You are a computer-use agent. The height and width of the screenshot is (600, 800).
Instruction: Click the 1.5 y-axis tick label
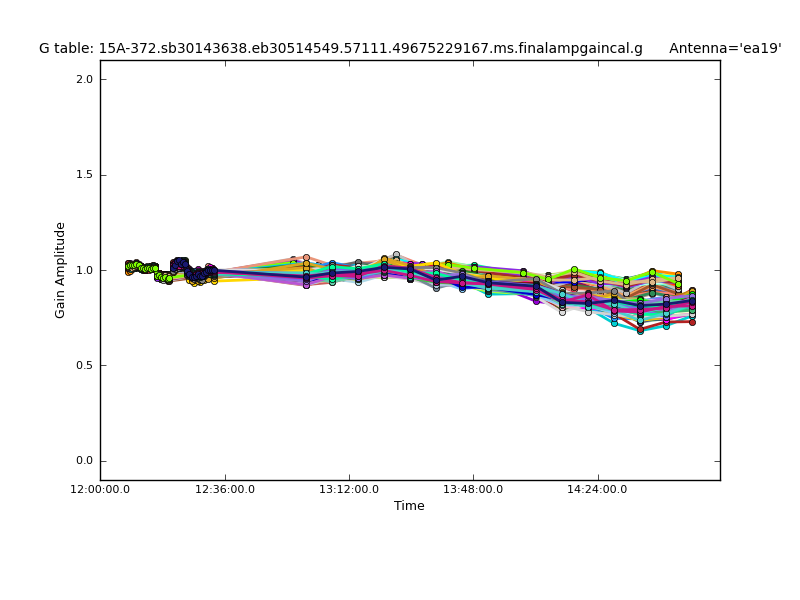pyautogui.click(x=84, y=175)
